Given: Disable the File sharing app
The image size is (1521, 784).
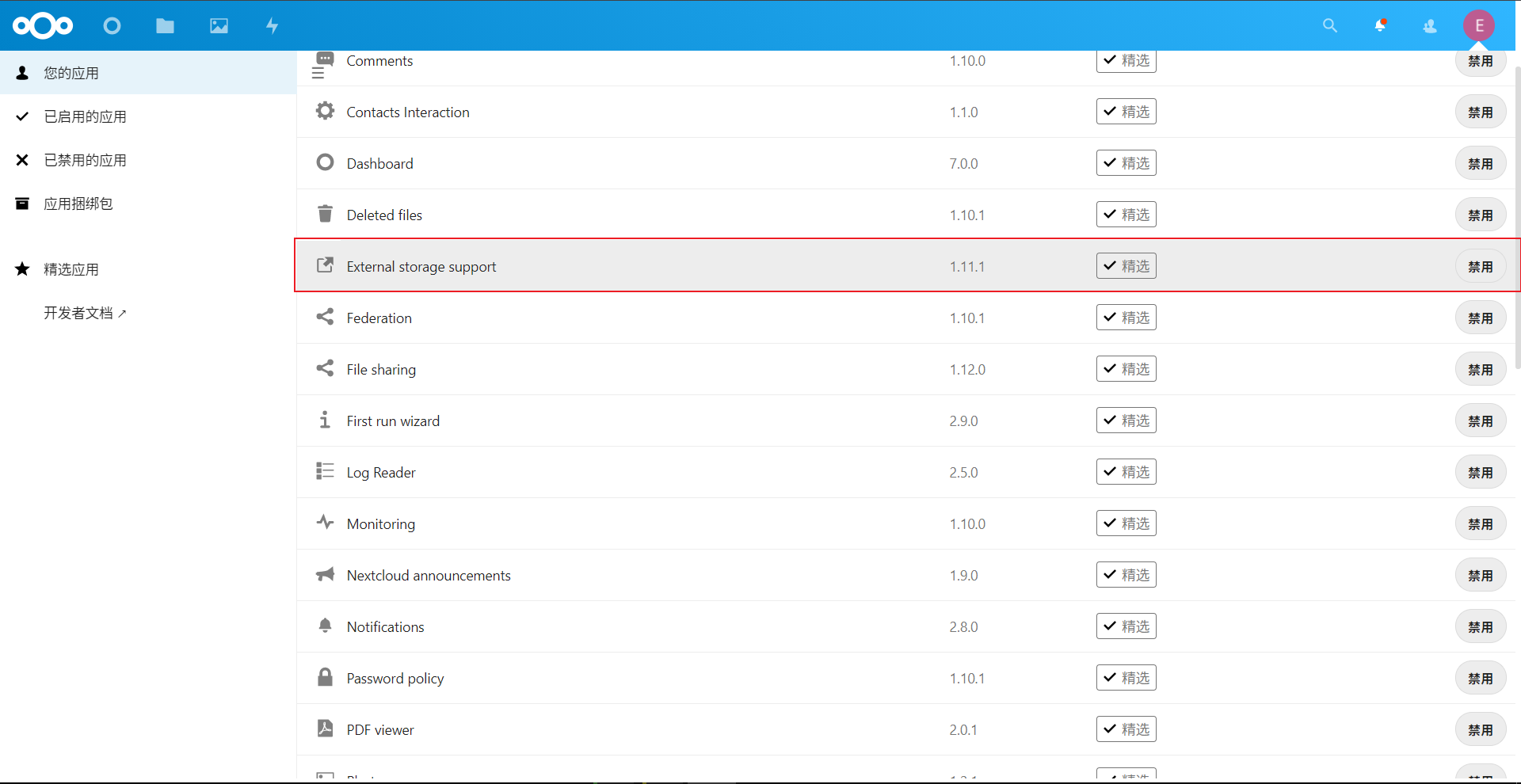Looking at the screenshot, I should click(1480, 370).
